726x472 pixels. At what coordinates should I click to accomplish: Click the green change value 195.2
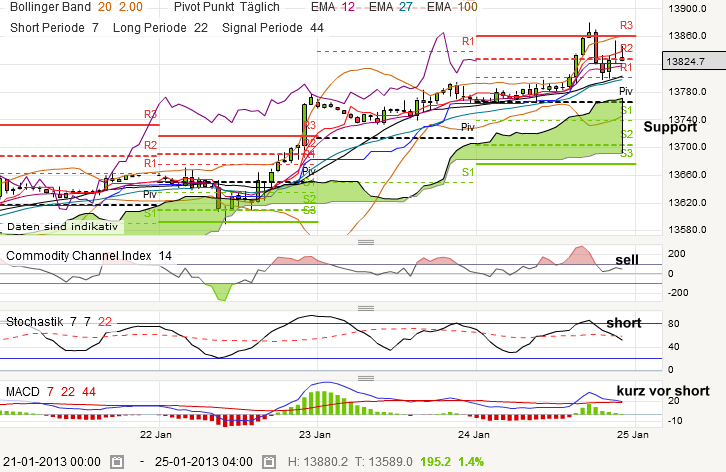click(x=435, y=462)
